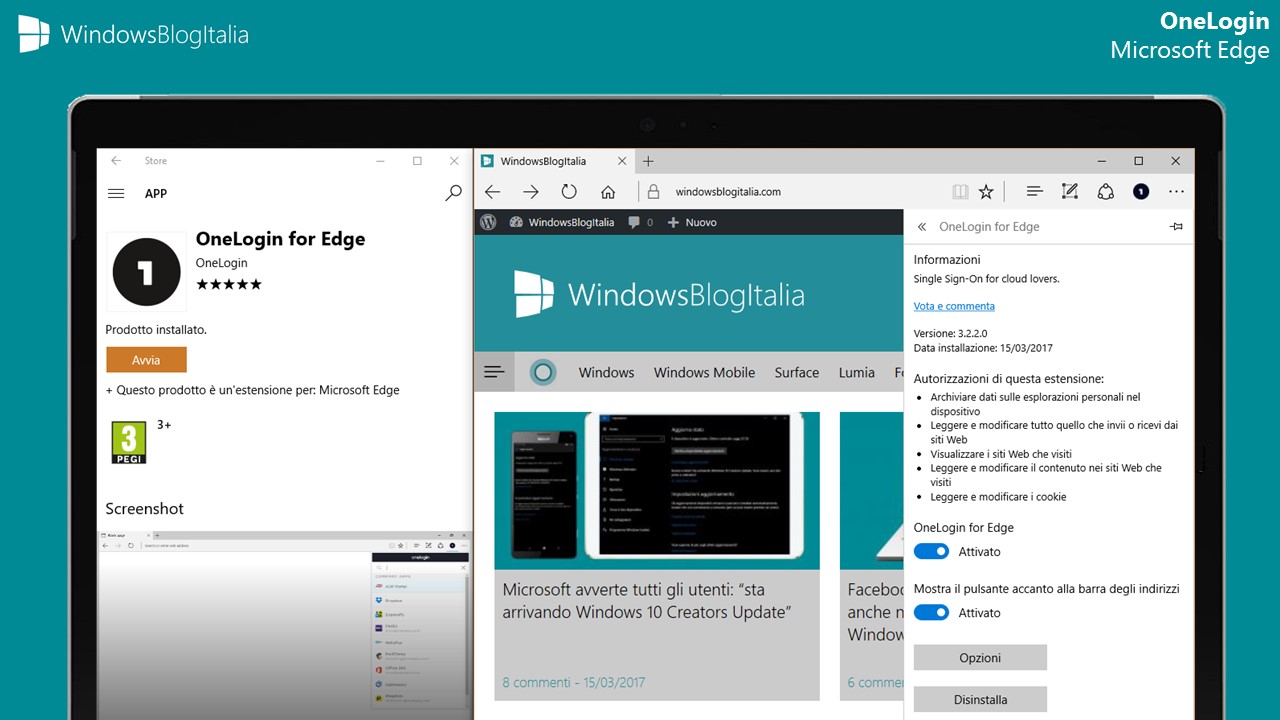Open Edge more actions menu
This screenshot has height=720, width=1280.
coord(1176,192)
